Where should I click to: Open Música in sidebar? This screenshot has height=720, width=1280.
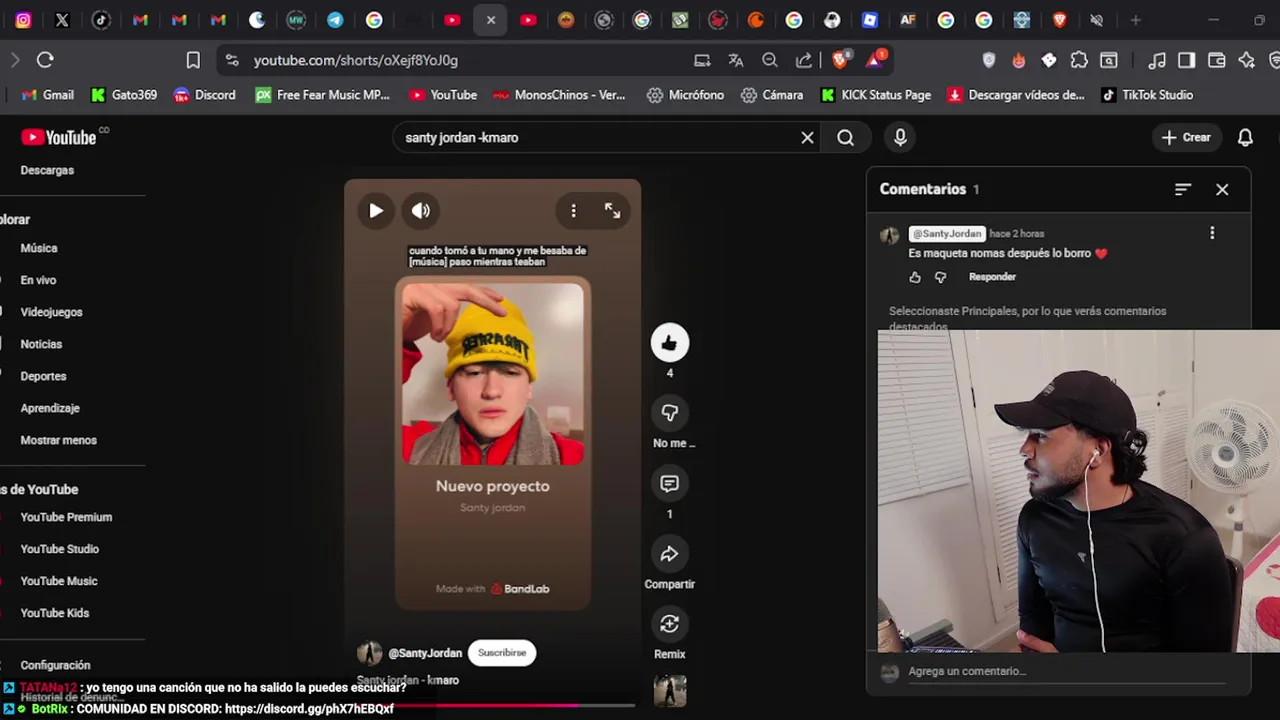39,248
